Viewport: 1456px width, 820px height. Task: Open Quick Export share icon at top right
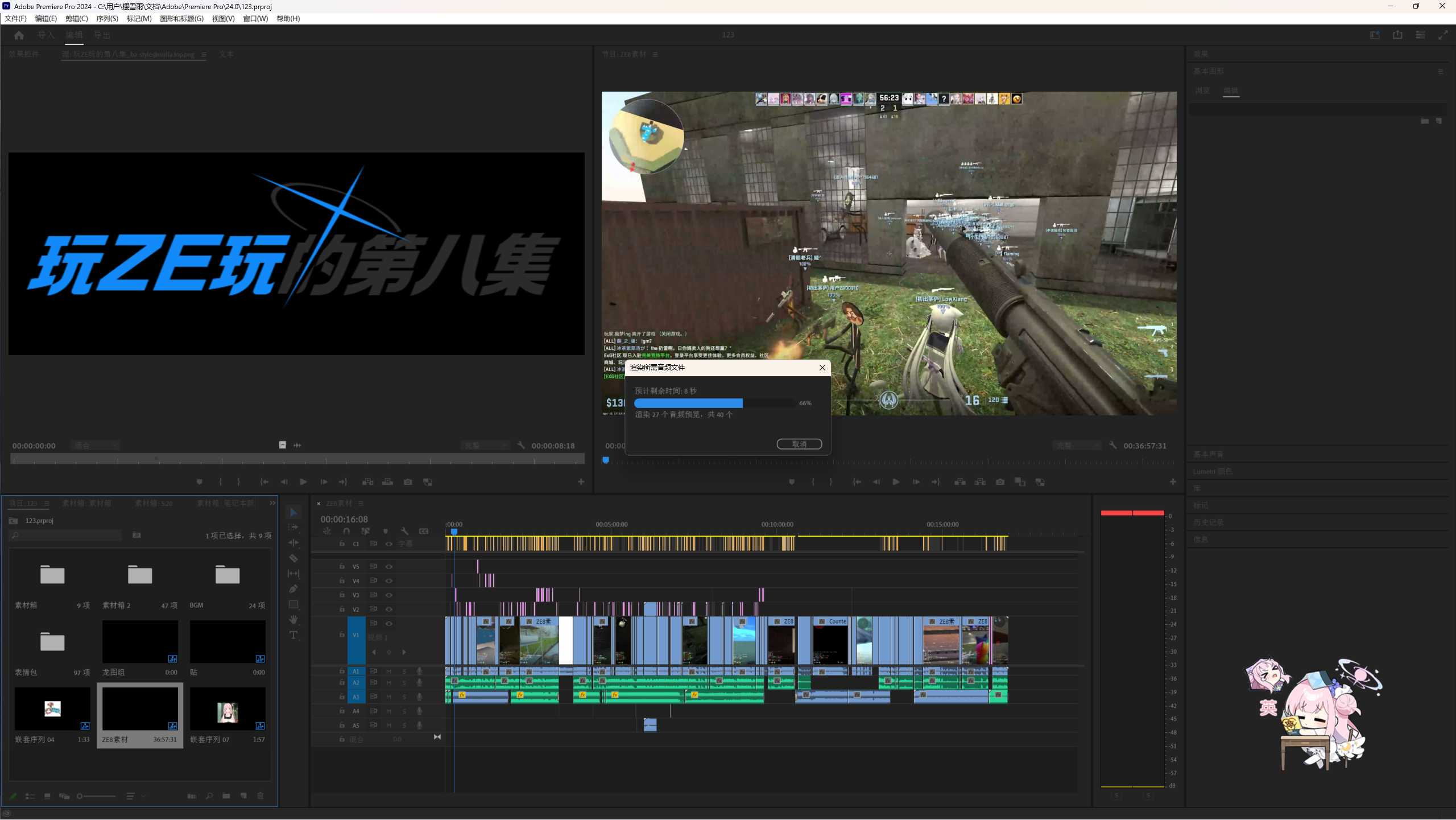pos(1397,35)
